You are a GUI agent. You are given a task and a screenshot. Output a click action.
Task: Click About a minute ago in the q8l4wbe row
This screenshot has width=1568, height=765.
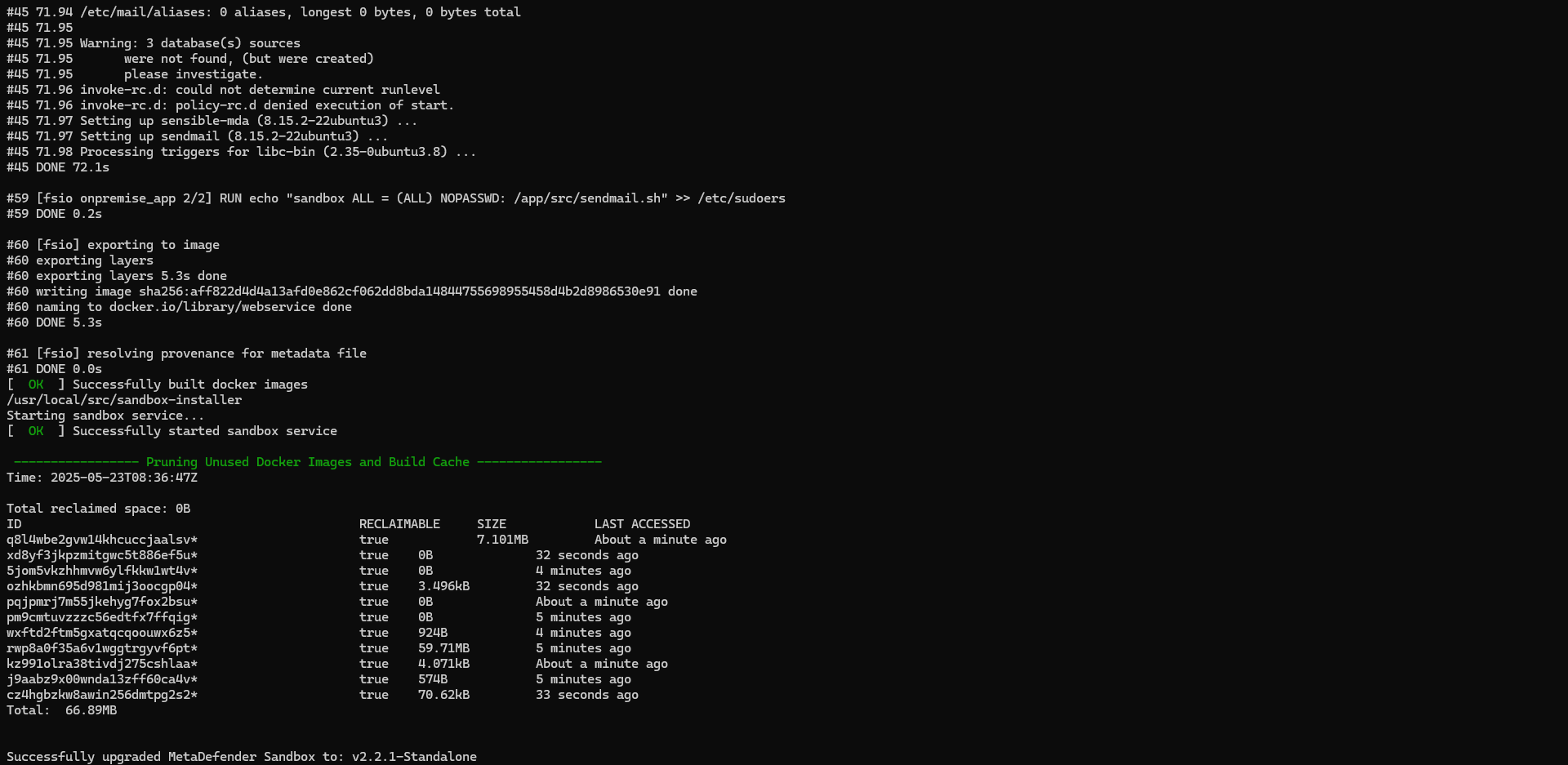[661, 540]
